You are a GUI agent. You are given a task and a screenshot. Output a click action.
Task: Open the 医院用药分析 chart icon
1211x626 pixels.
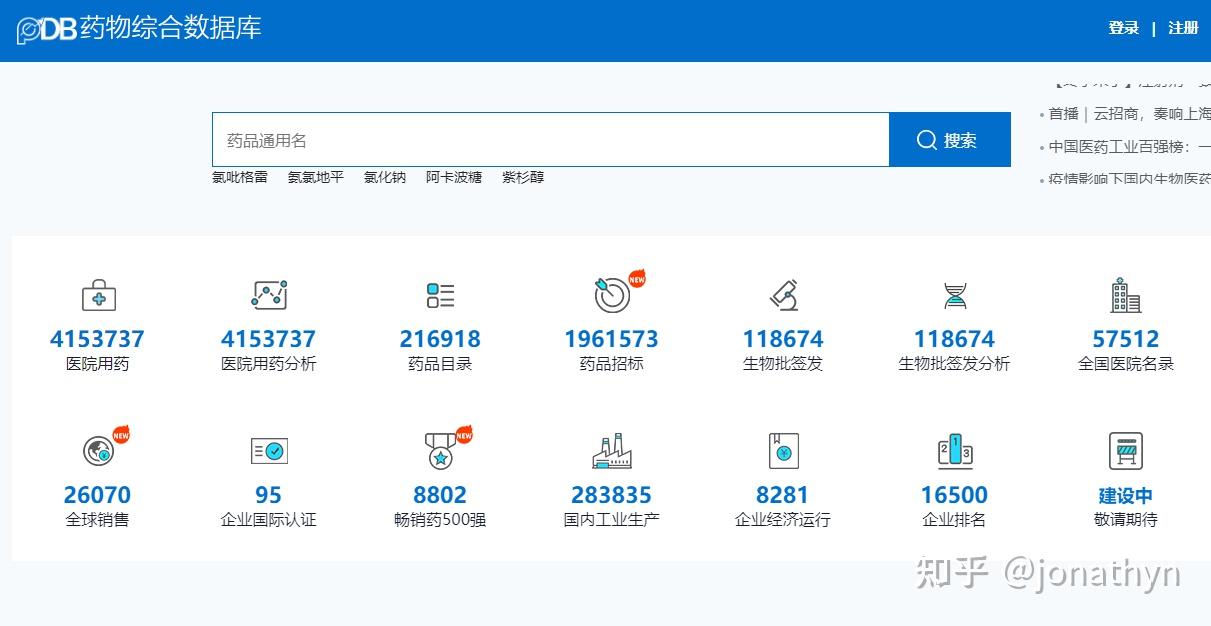269,295
